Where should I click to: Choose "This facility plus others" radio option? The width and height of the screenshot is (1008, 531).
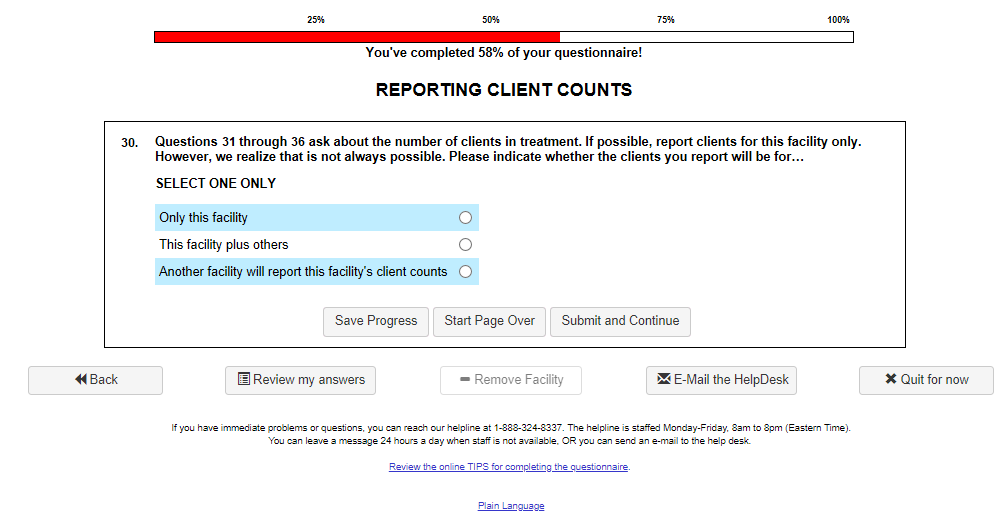pos(465,245)
